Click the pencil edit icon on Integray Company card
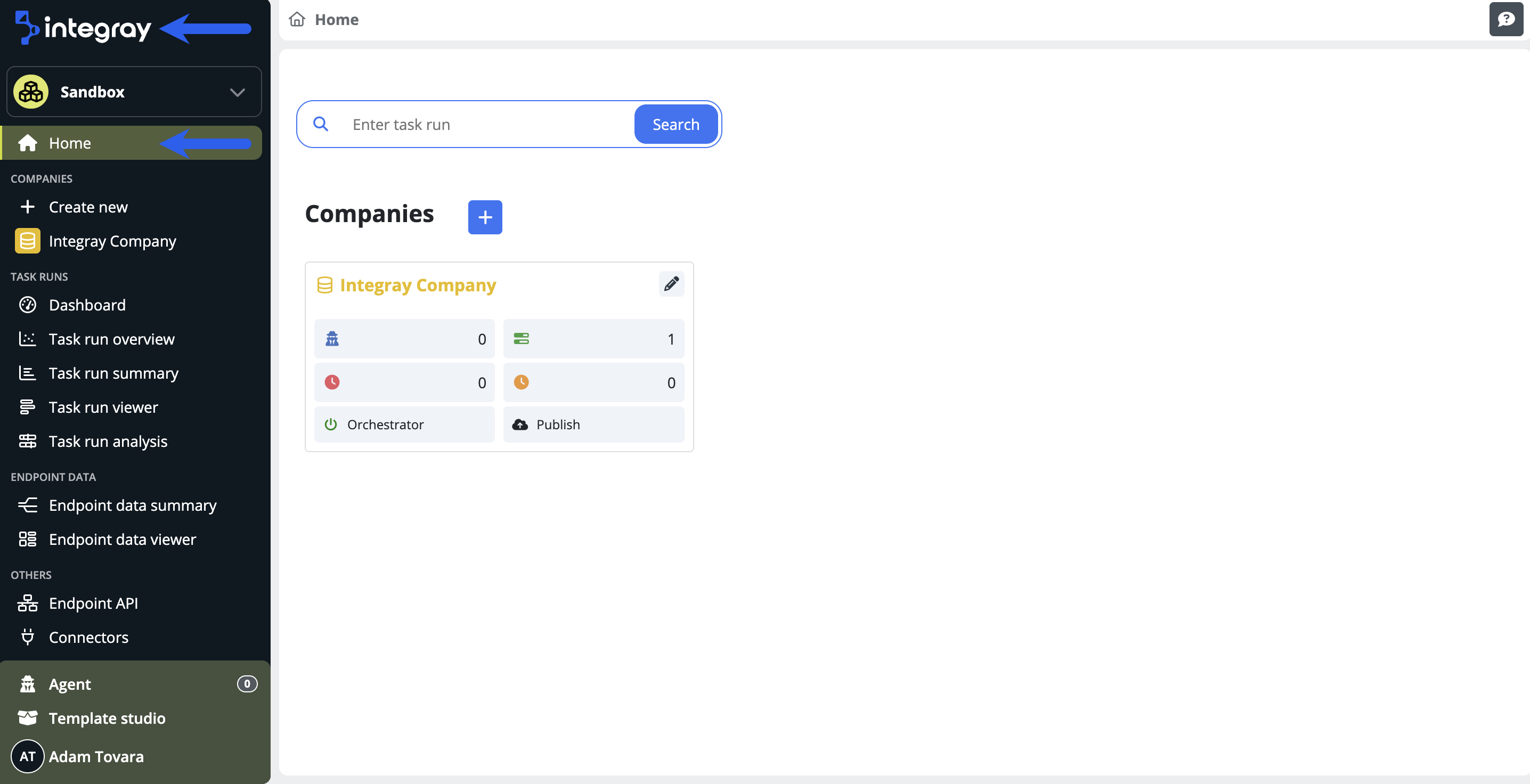The width and height of the screenshot is (1530, 784). tap(671, 284)
